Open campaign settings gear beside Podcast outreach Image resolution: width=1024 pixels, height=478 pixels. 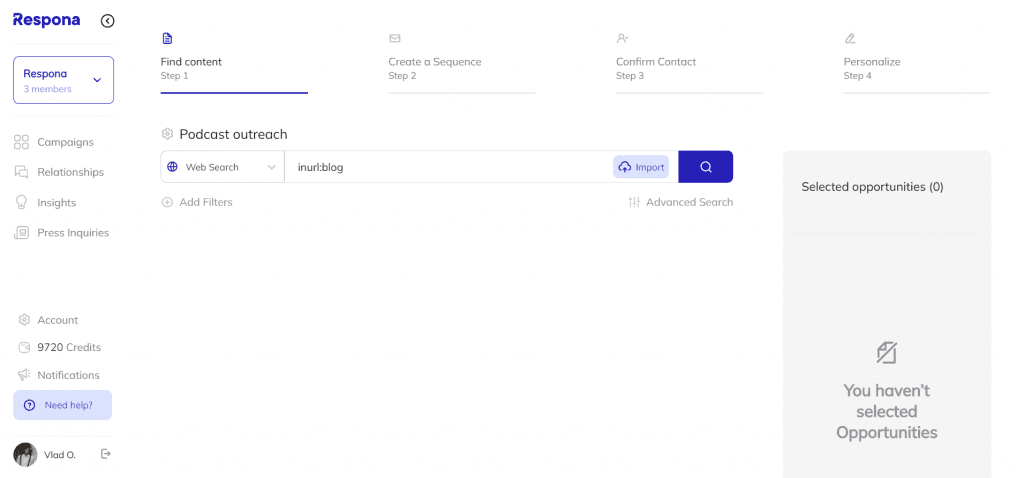coord(167,134)
